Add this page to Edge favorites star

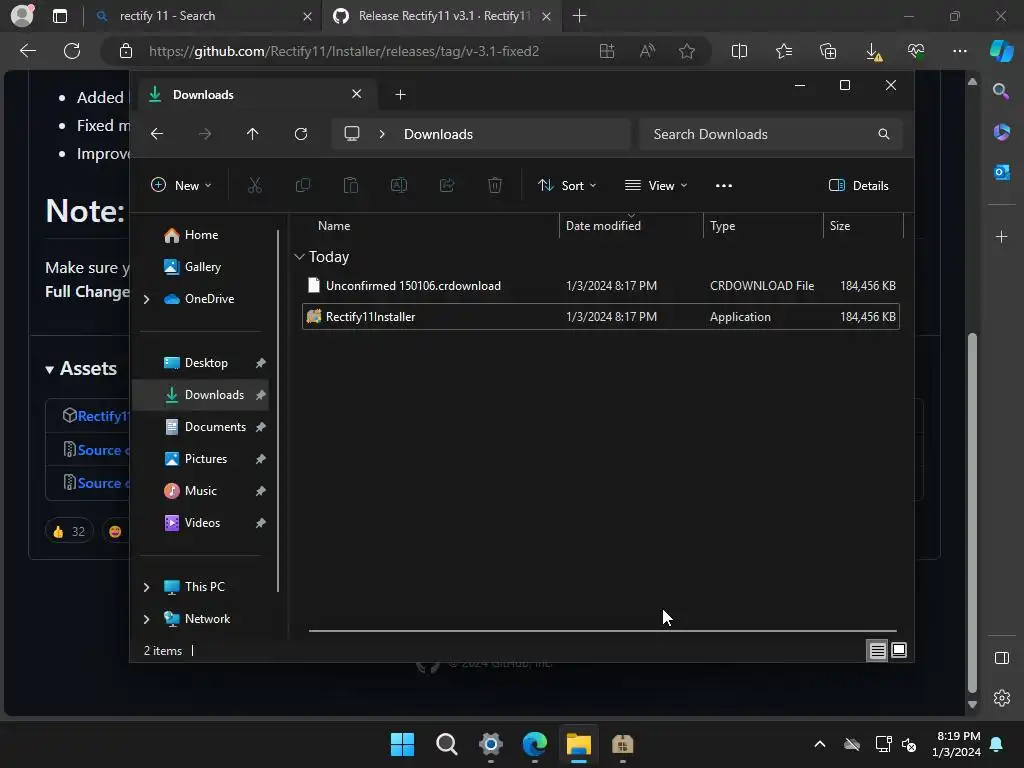point(686,51)
